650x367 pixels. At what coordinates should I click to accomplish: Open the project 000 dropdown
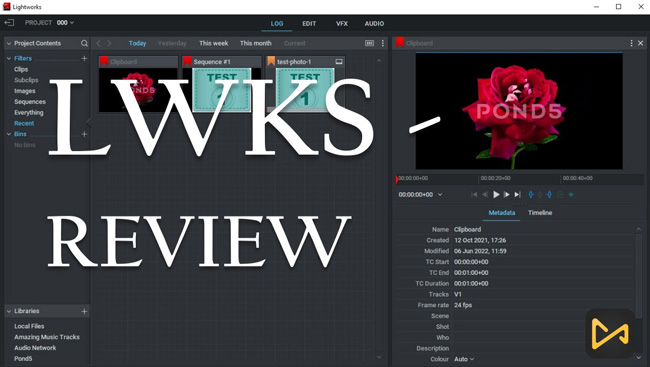(65, 22)
